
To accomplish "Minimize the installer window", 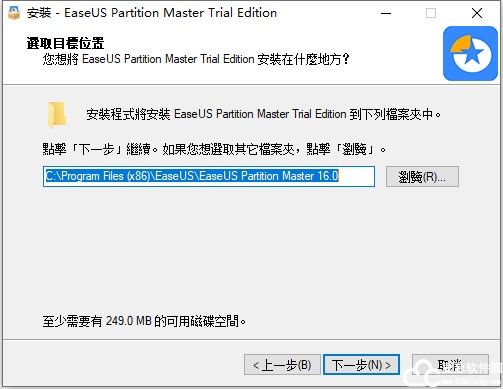I will tap(386, 13).
